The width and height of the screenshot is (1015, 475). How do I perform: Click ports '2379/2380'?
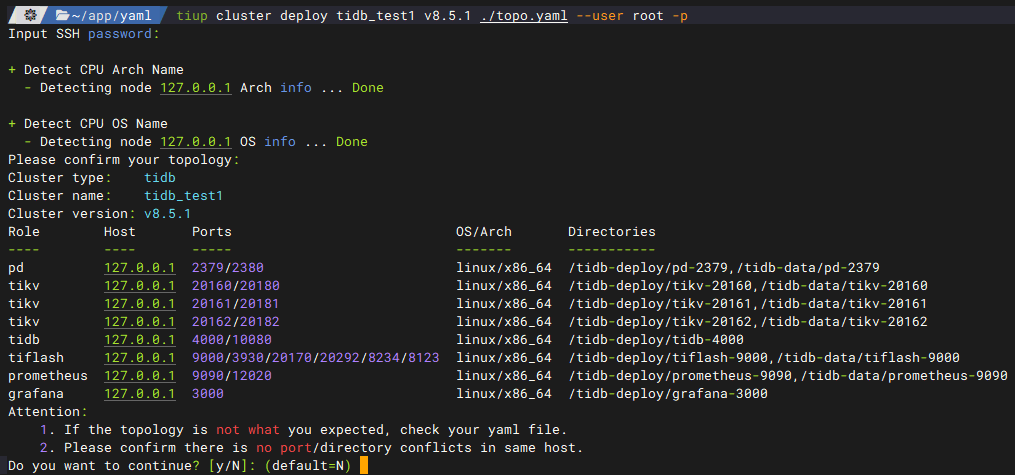(228, 268)
